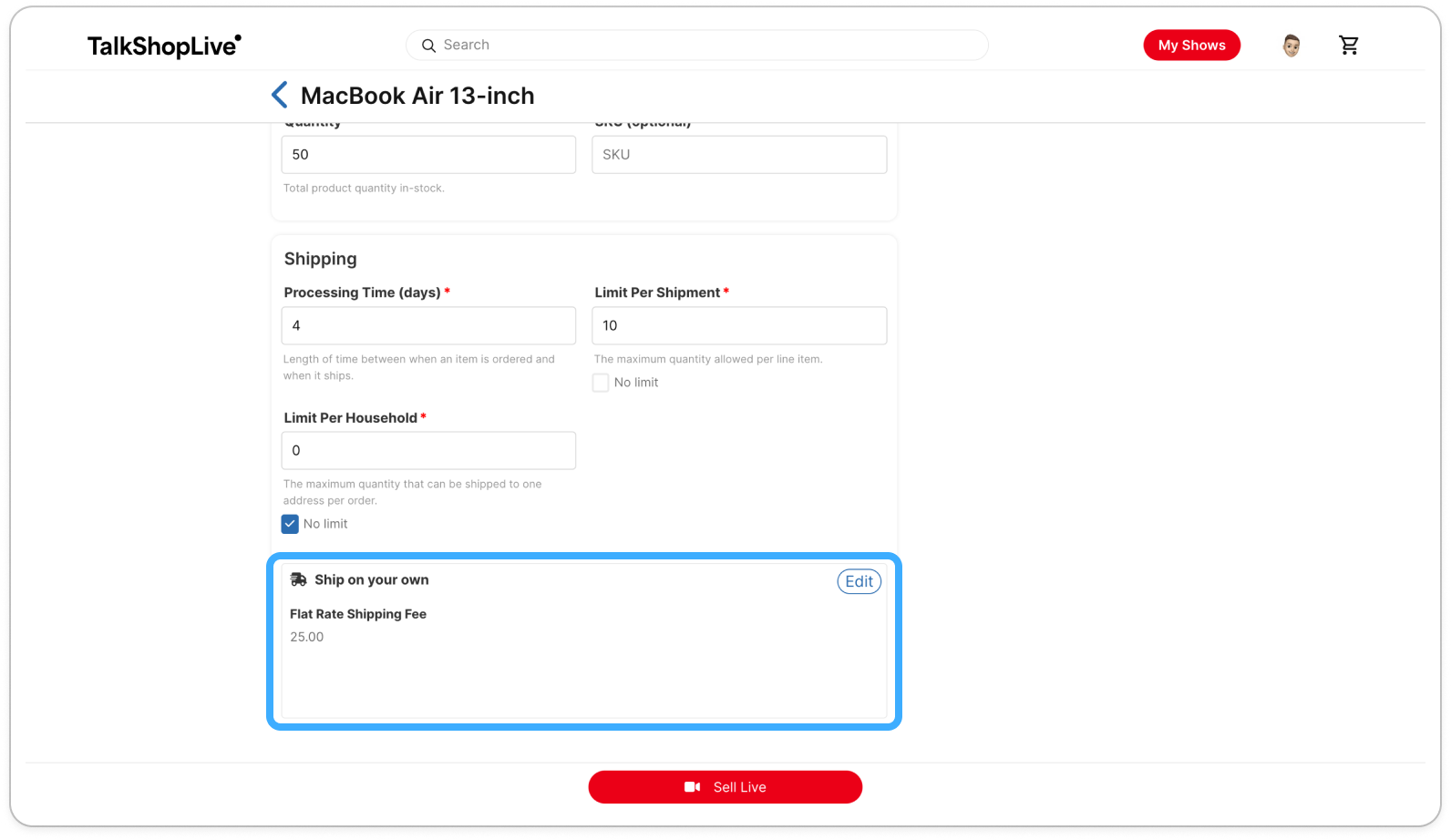The width and height of the screenshot is (1451, 840).
Task: Click the search magnifier icon
Action: tap(428, 46)
